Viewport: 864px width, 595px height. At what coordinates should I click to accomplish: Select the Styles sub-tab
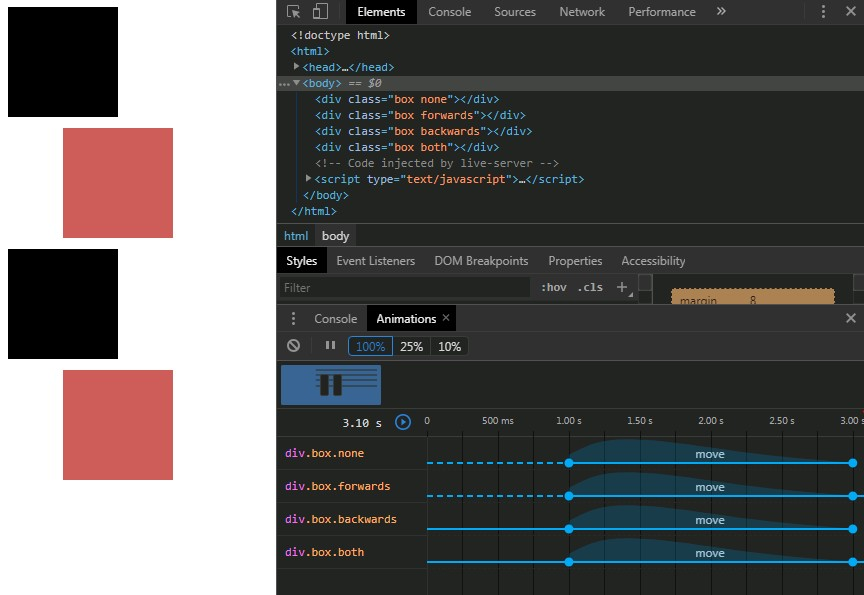click(301, 261)
